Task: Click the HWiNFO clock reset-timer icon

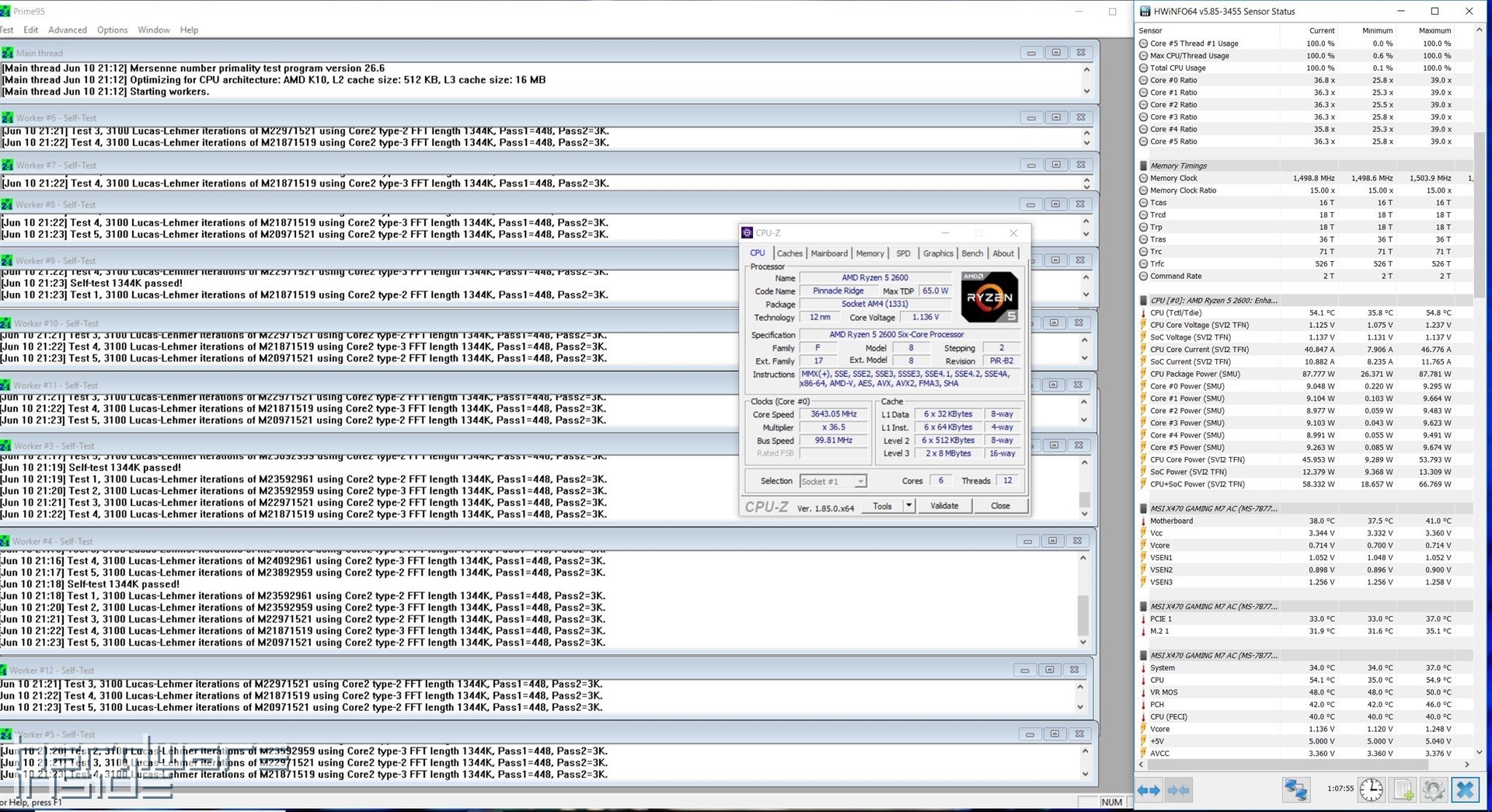Action: coord(1372,790)
